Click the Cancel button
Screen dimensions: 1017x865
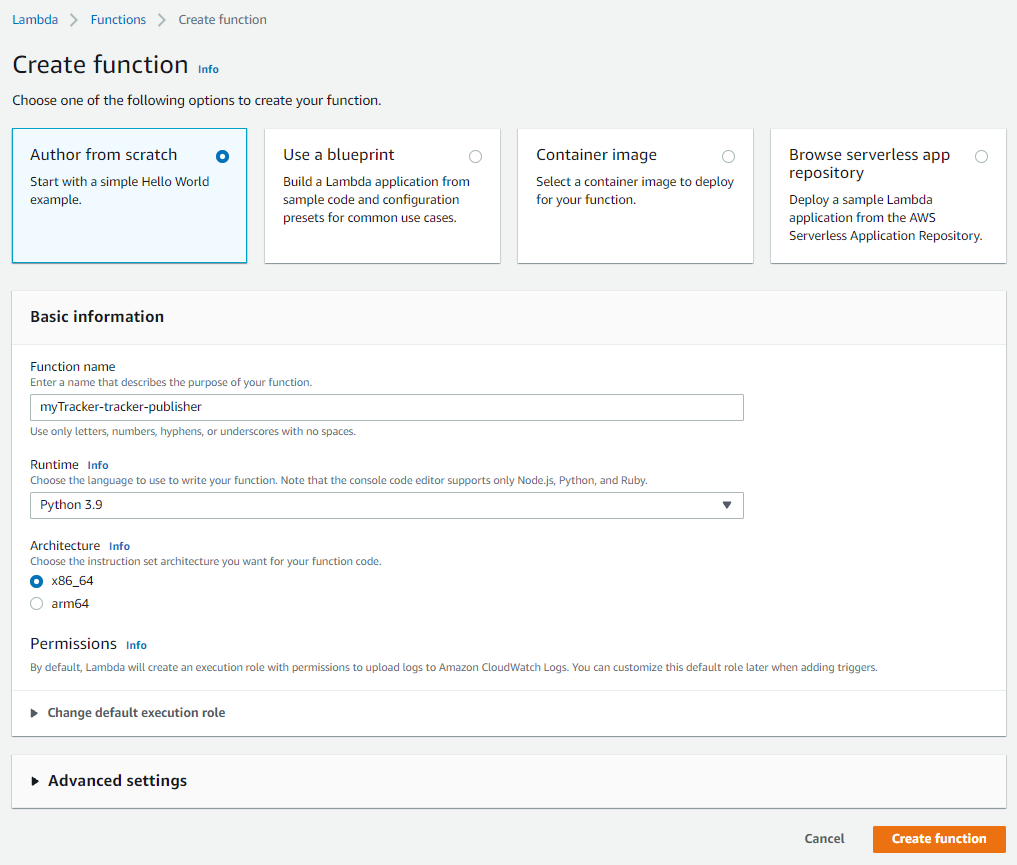824,839
